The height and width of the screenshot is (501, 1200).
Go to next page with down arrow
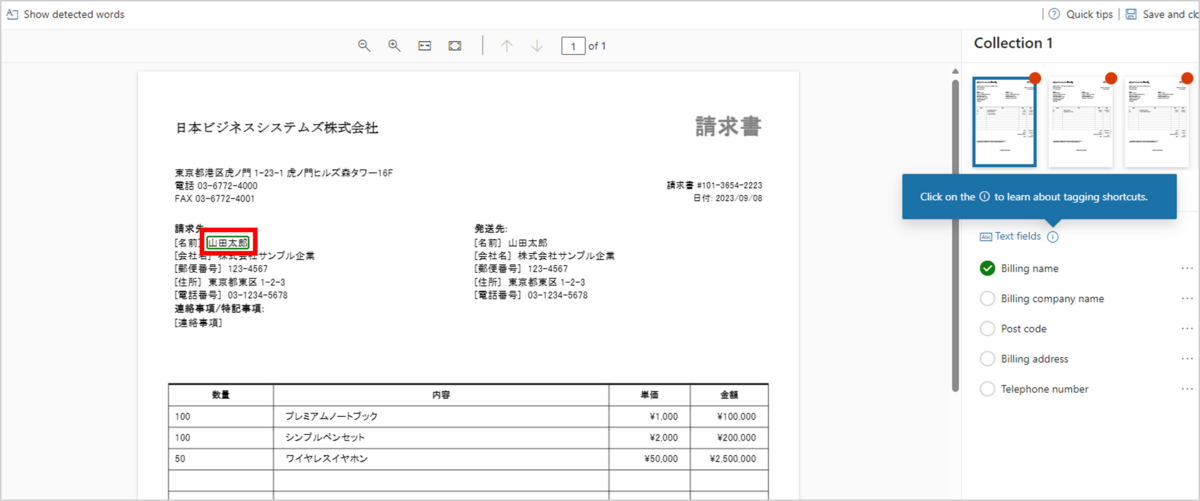pyautogui.click(x=537, y=46)
